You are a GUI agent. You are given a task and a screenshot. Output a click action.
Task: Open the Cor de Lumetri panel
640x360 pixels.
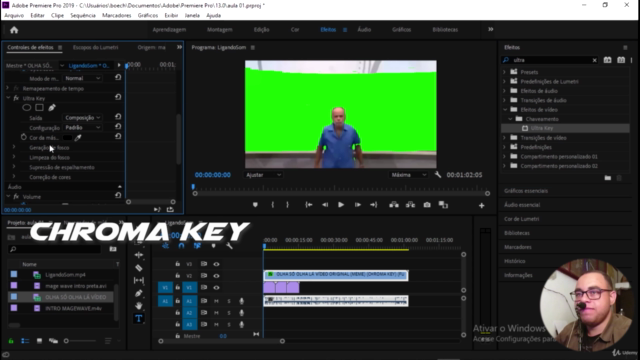(x=522, y=219)
